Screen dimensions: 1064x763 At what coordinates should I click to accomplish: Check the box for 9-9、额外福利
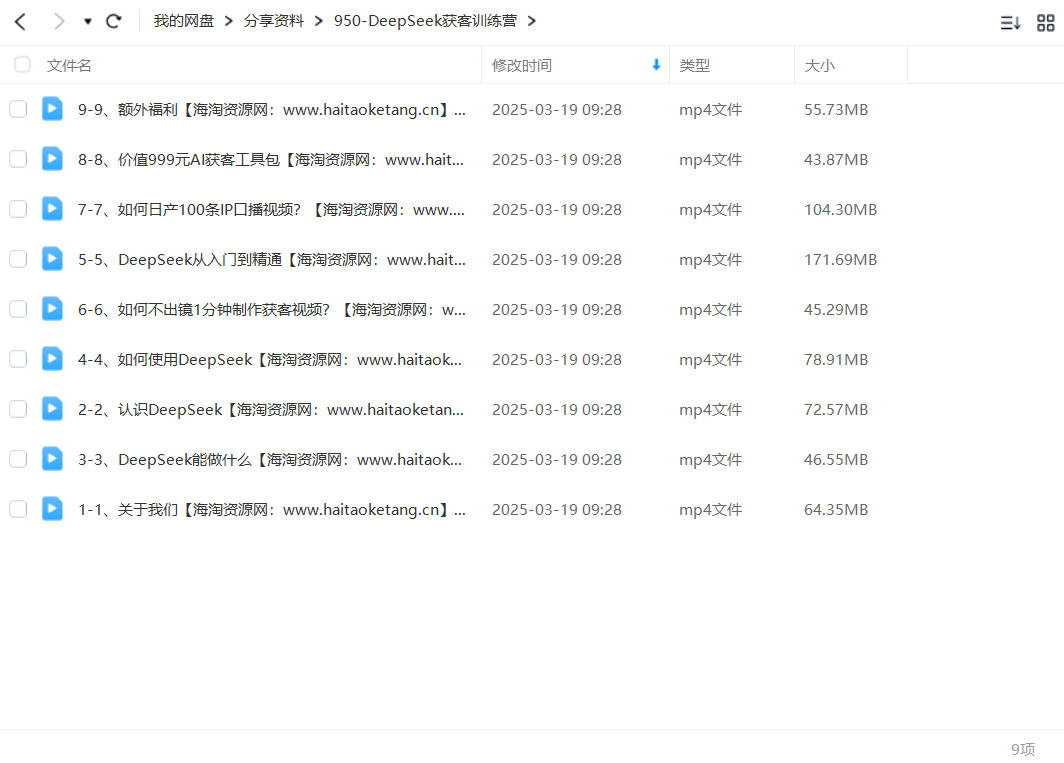pyautogui.click(x=18, y=109)
